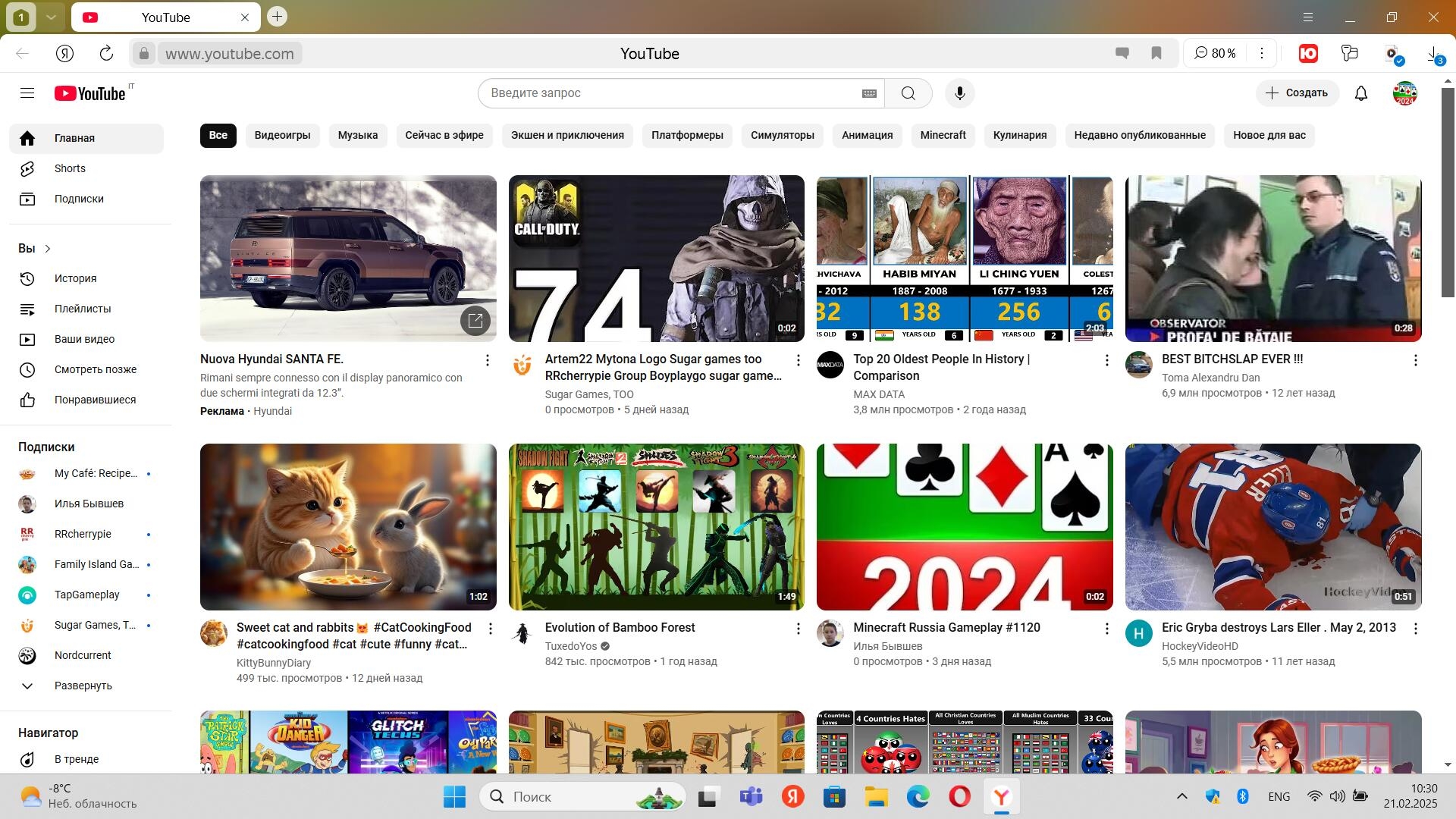Image resolution: width=1456 pixels, height=819 pixels.
Task: Open the RRcherrypie subscription channel
Action: coord(83,534)
